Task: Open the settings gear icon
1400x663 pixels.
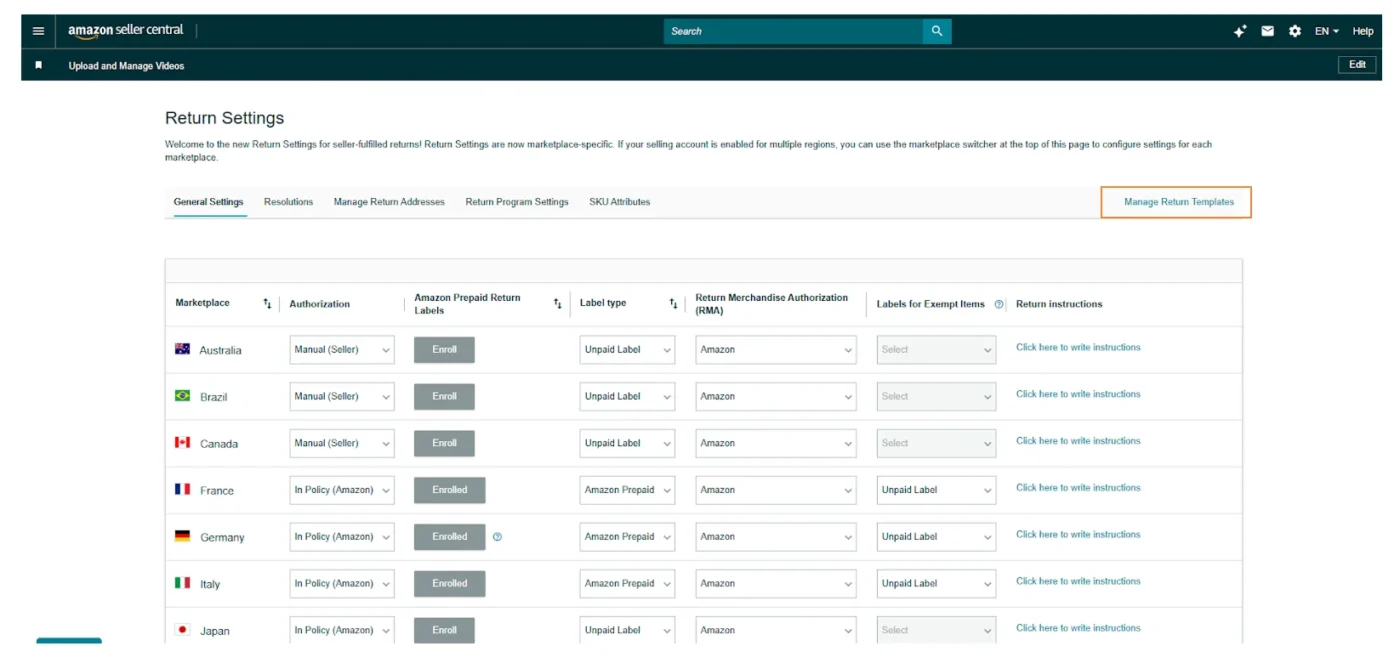Action: [x=1294, y=31]
